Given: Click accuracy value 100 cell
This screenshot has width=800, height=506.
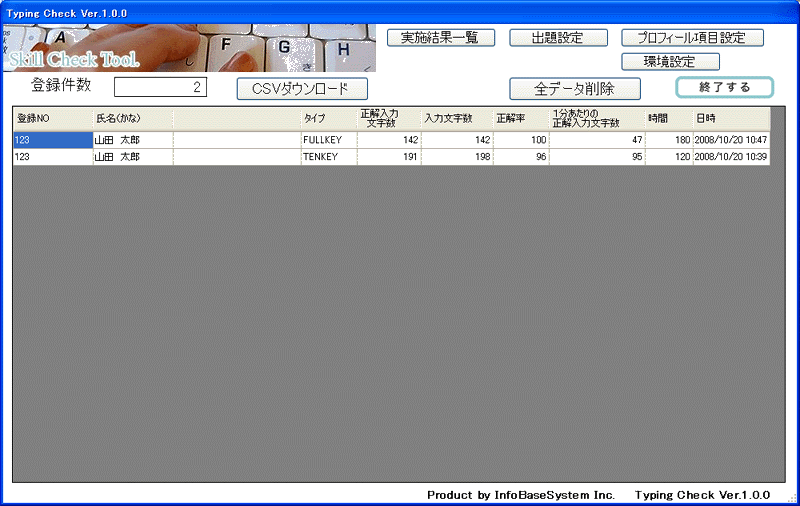Looking at the screenshot, I should pos(521,140).
